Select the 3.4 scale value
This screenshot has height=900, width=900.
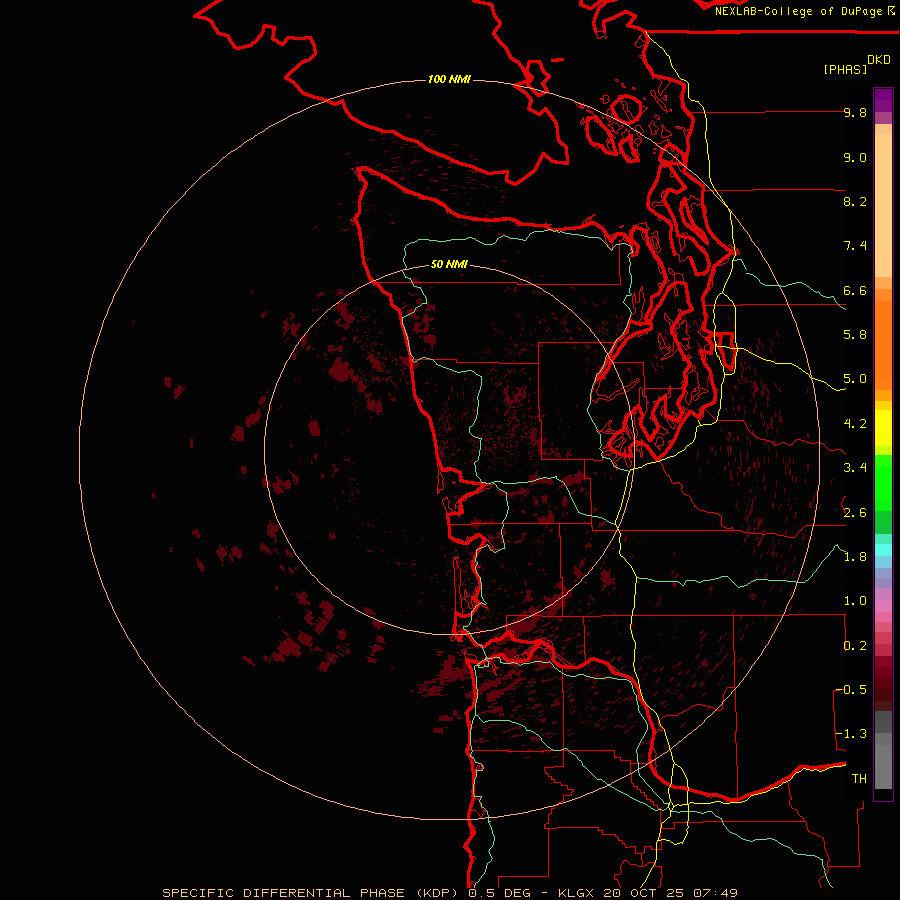pos(855,468)
